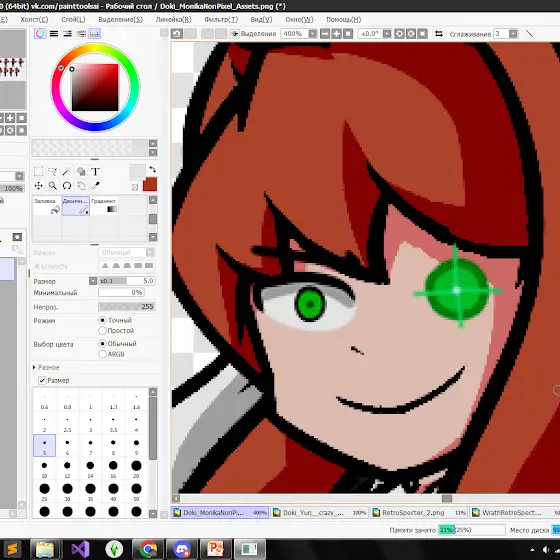Switch to Doki_Yuri_crazy document tab
Screen dimensions: 560x560
(x=319, y=512)
